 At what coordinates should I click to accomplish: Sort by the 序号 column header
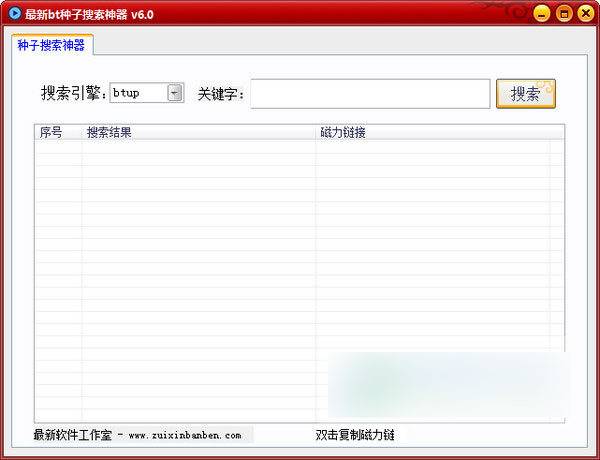[x=58, y=132]
